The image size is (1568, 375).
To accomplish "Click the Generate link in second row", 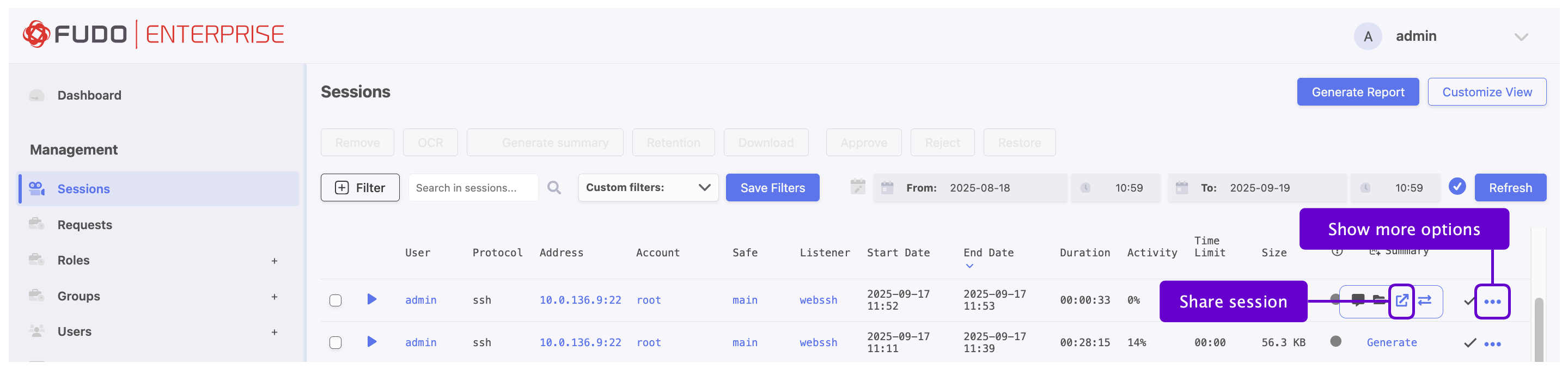I will coord(1392,343).
